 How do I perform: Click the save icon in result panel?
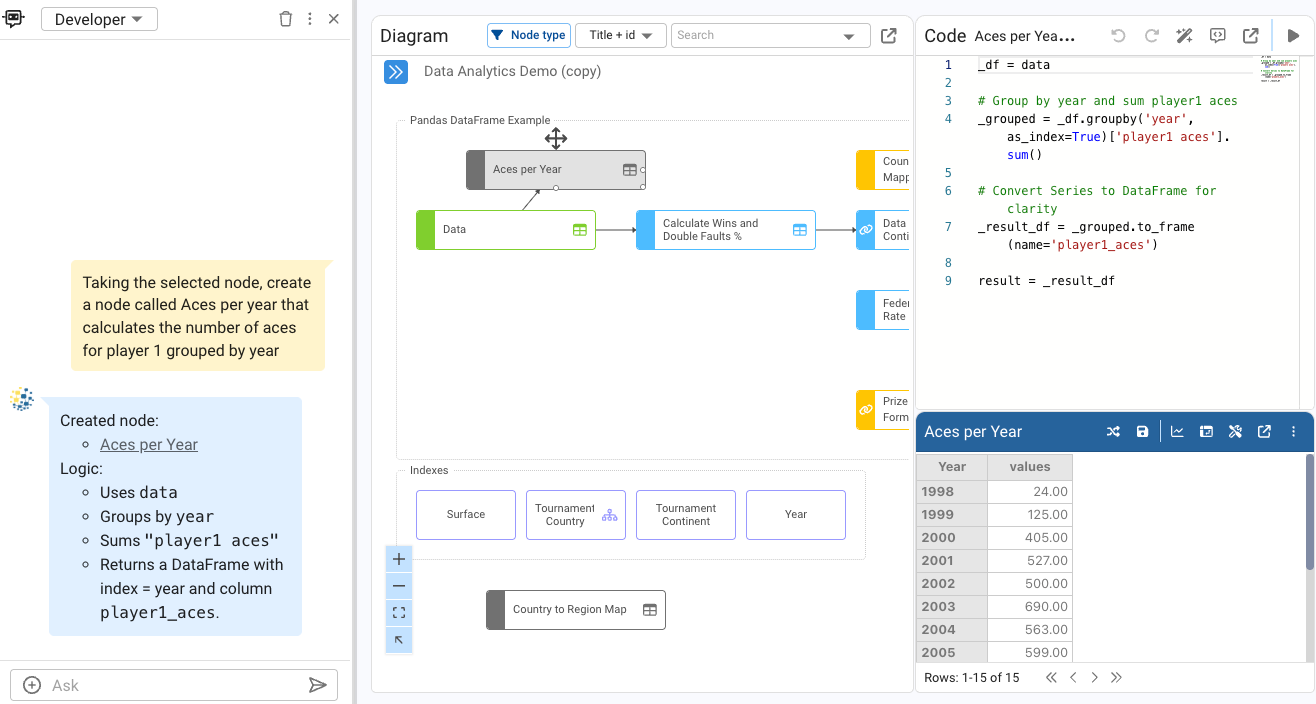pyautogui.click(x=1143, y=432)
